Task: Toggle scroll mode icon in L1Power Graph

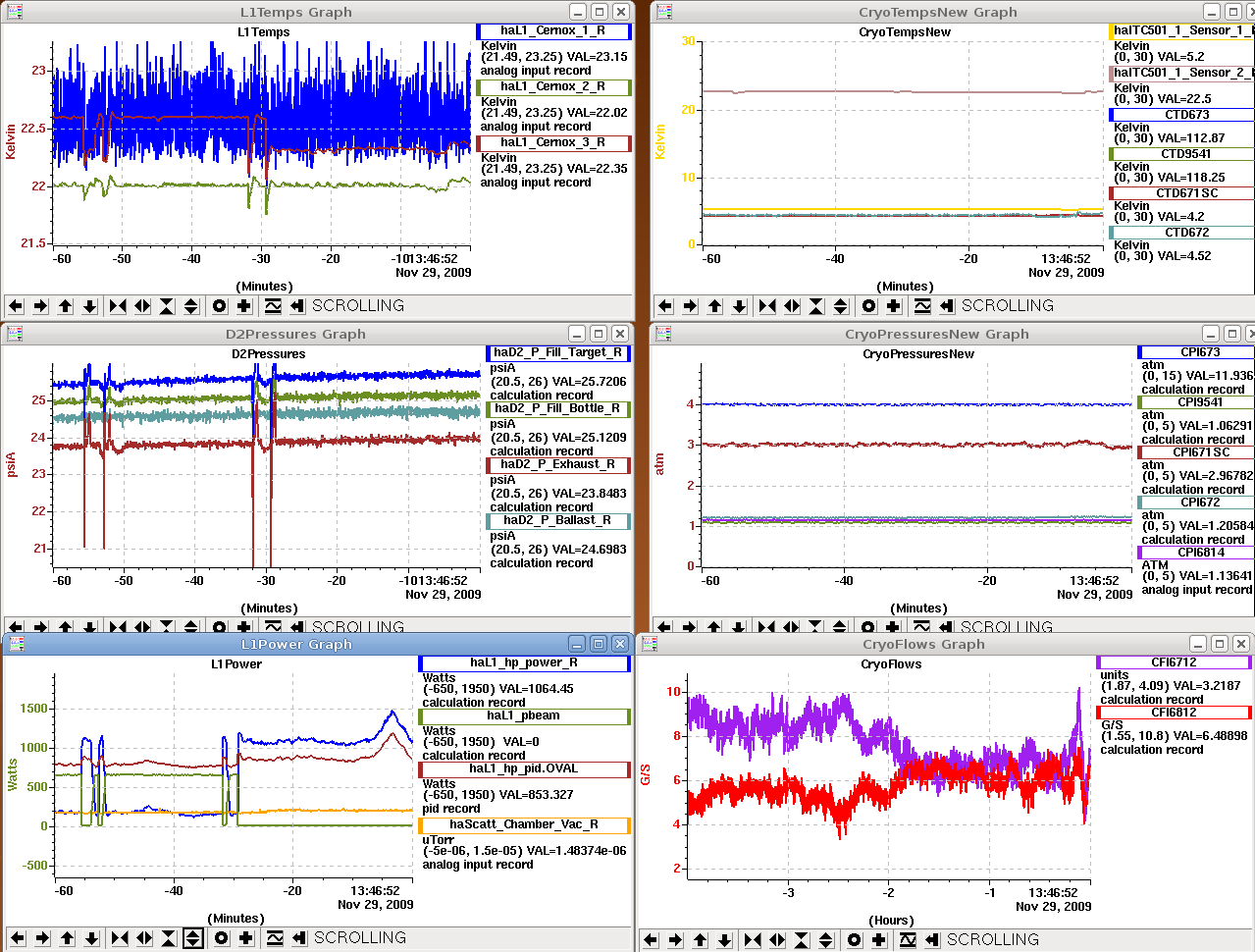Action: (299, 938)
